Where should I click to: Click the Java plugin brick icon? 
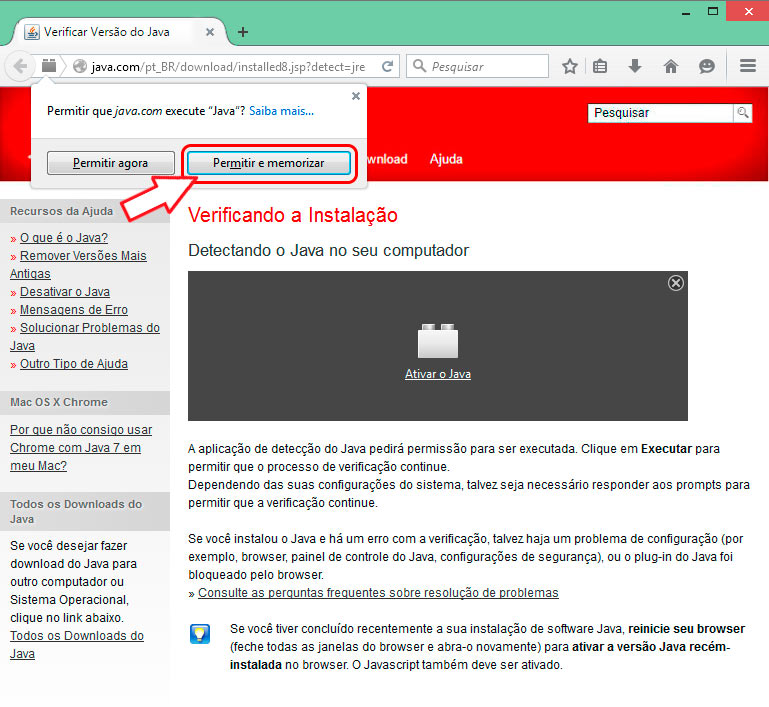437,341
